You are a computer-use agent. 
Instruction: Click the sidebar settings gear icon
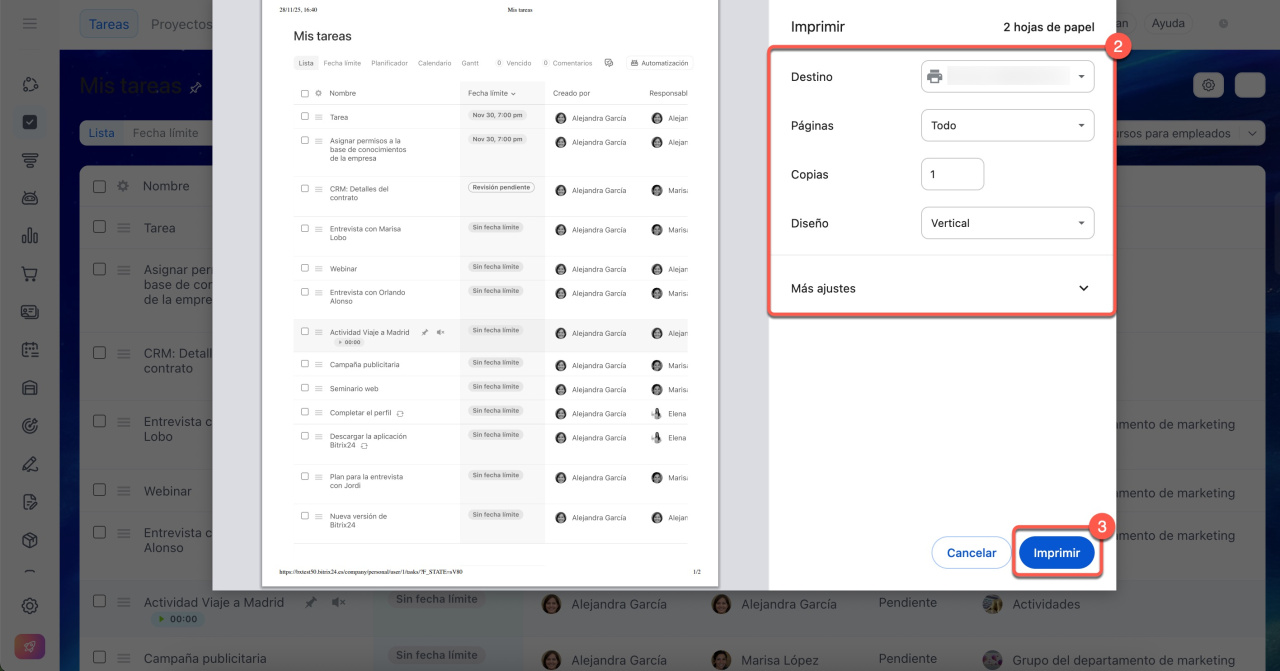30,606
